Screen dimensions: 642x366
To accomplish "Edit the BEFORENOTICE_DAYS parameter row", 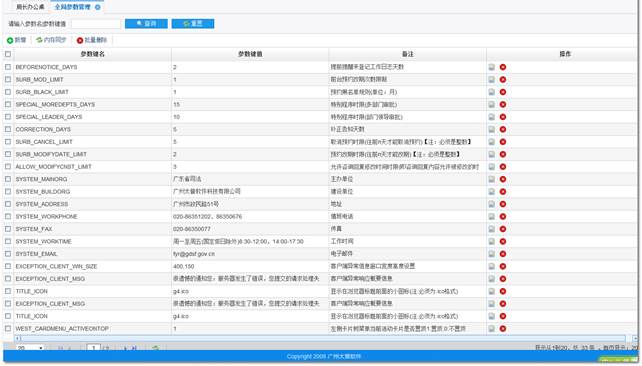I will click(491, 67).
